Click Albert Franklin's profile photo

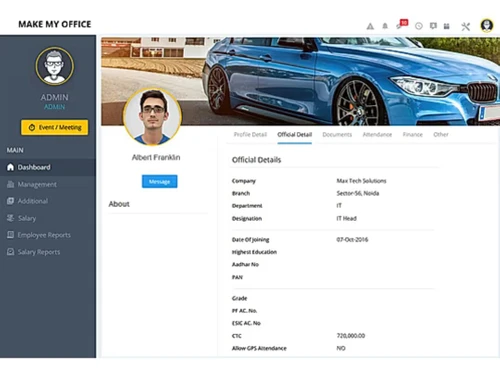coord(153,117)
